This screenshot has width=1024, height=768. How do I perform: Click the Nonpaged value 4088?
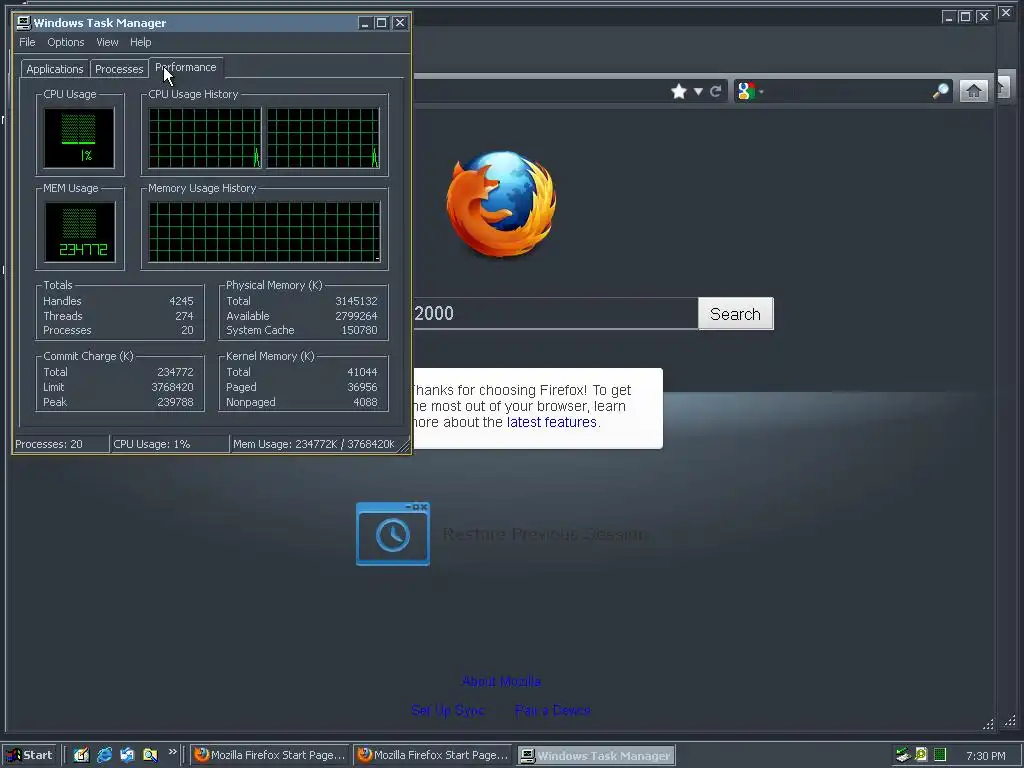(365, 402)
